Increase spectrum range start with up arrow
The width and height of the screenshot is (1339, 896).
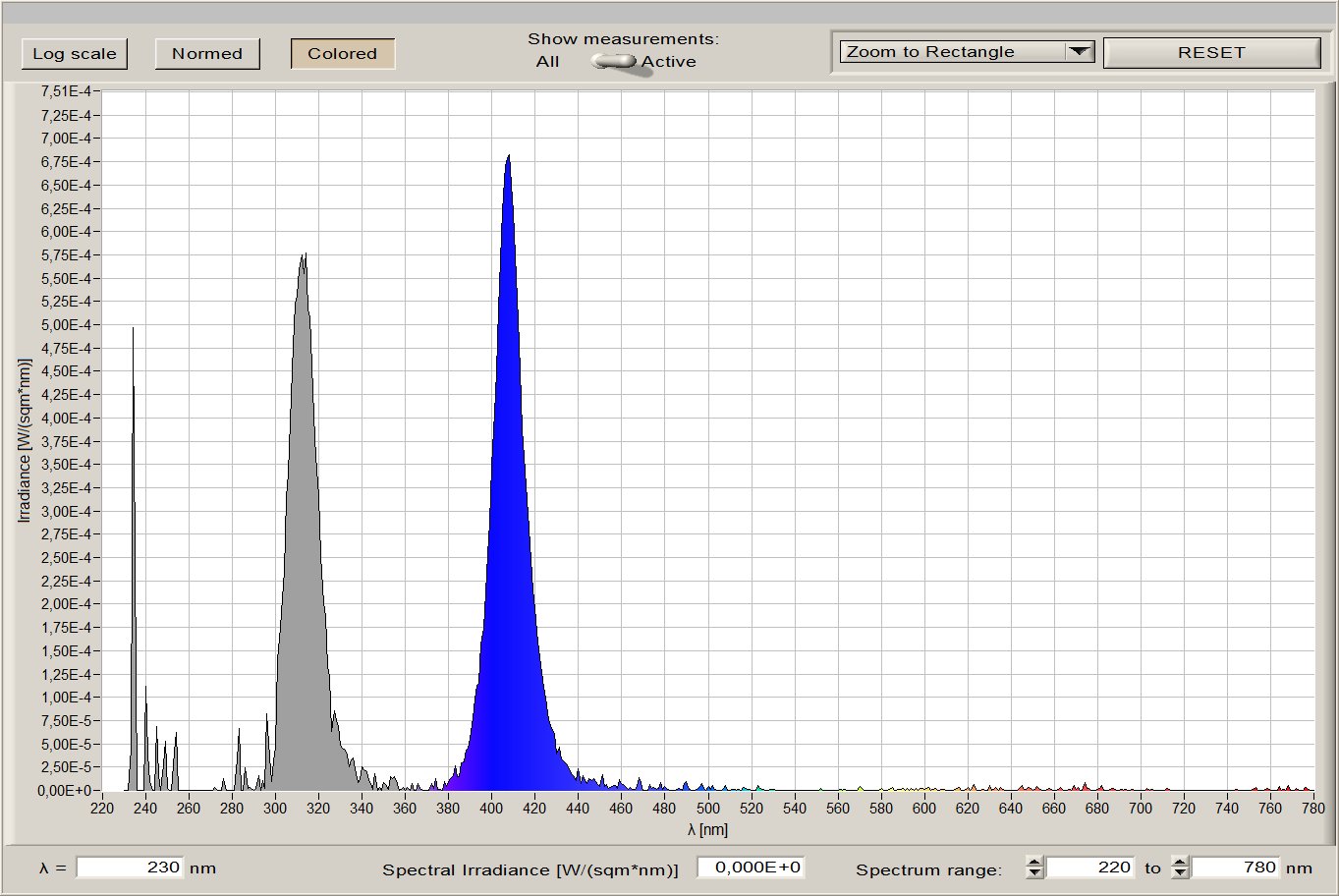click(x=1034, y=862)
